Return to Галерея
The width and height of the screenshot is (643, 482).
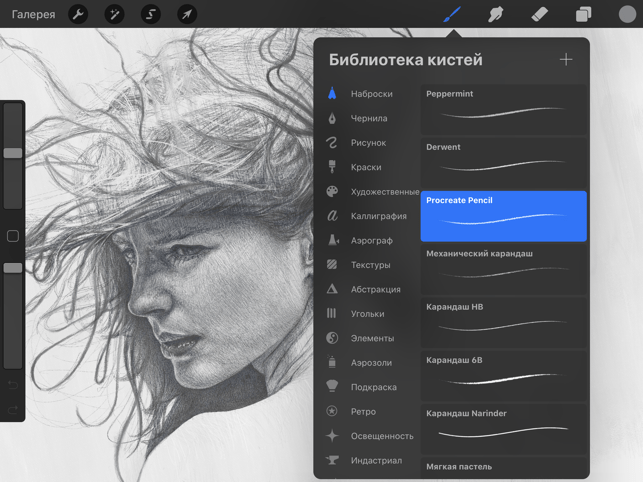coord(33,14)
